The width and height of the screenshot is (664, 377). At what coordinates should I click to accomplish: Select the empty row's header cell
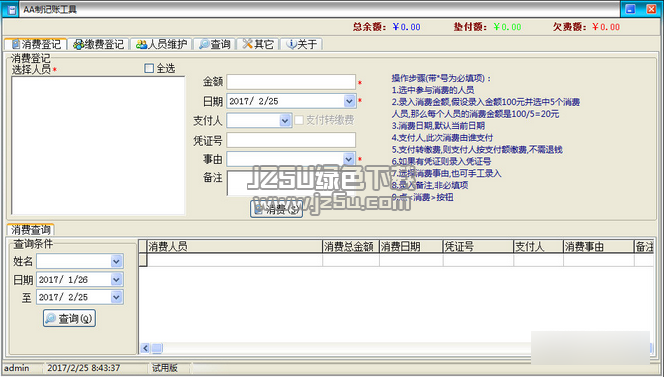click(143, 260)
